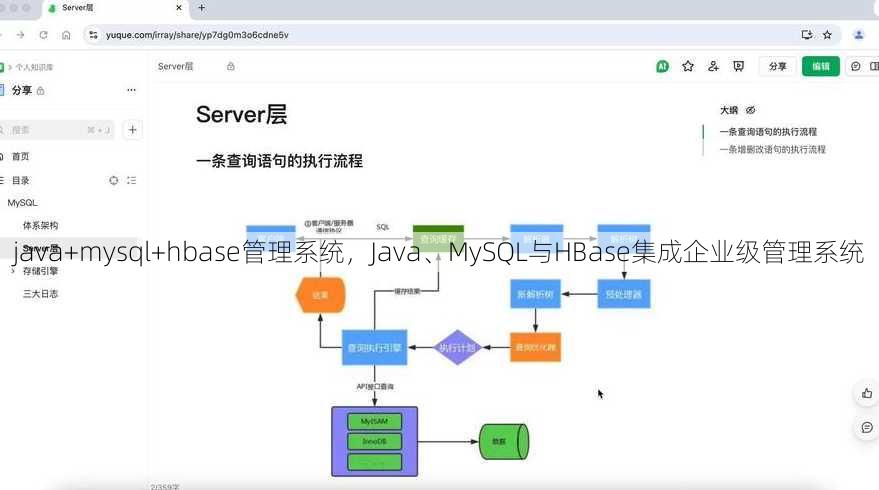Click lock icon next to 分享
The width and height of the screenshot is (879, 490).
pyautogui.click(x=40, y=91)
